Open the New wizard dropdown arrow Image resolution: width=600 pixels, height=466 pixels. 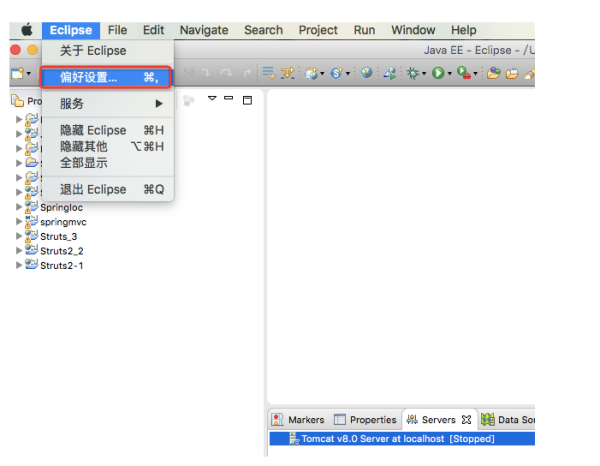(29, 73)
